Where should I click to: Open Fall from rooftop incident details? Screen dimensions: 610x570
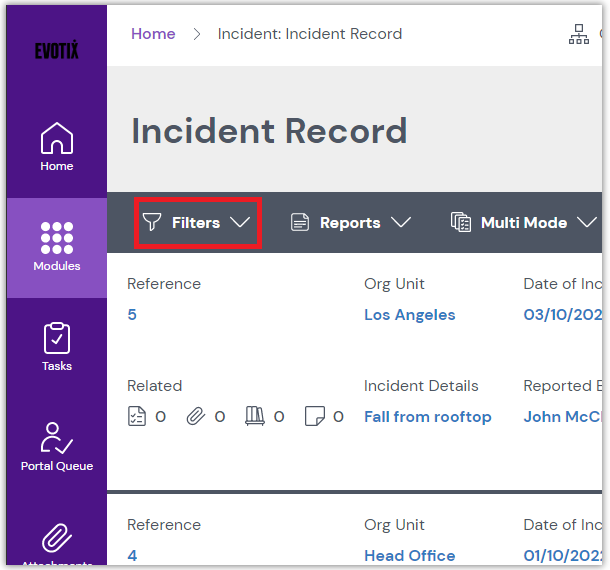[427, 417]
